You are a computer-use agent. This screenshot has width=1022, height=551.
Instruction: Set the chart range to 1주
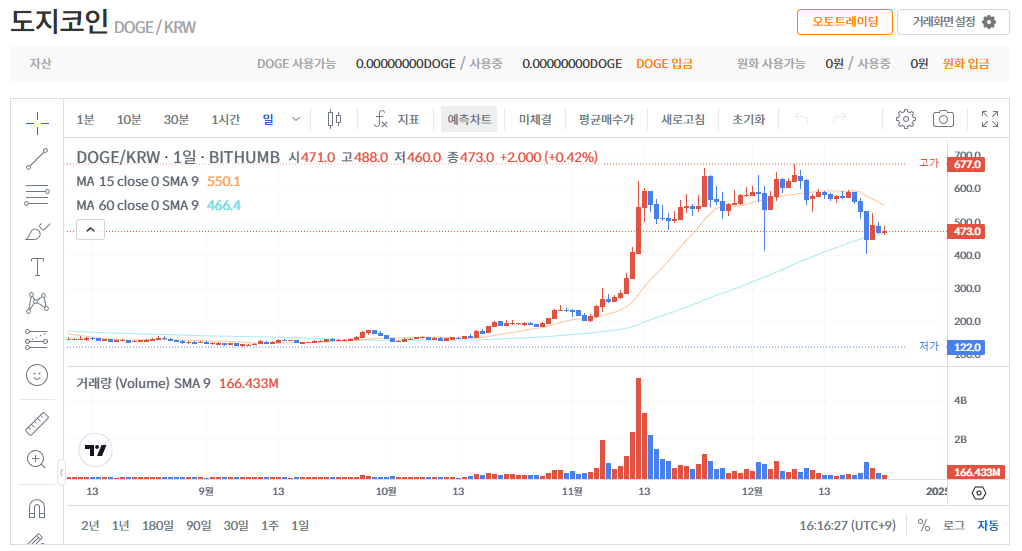click(x=270, y=526)
